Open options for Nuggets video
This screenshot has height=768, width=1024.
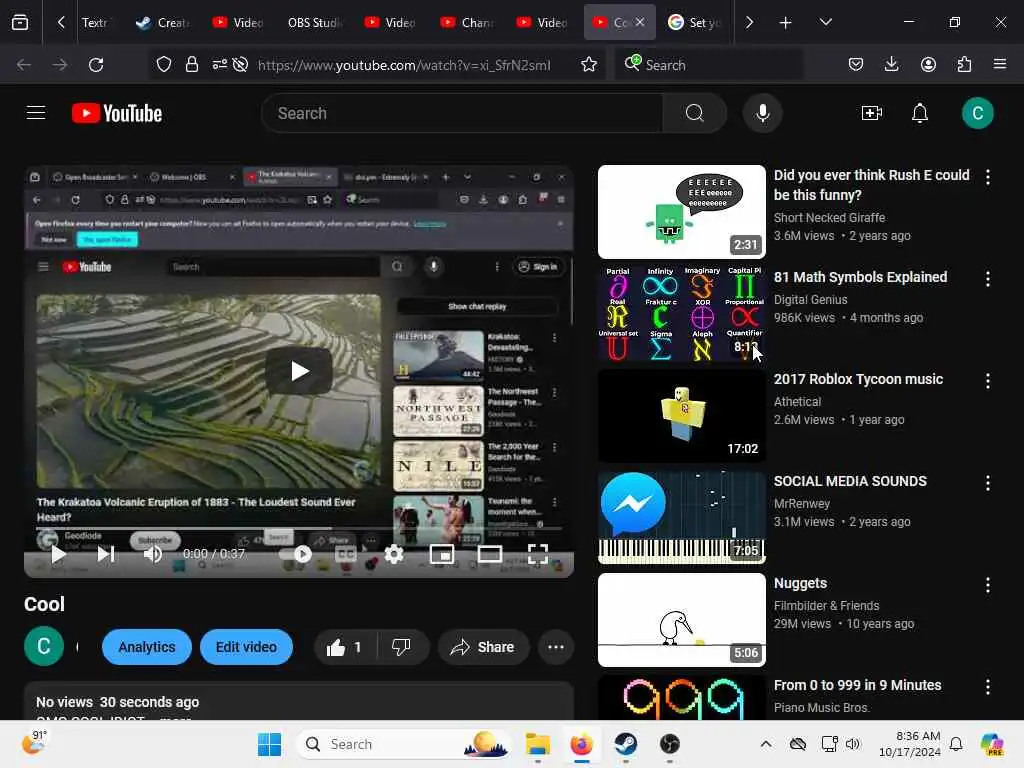[x=987, y=584]
